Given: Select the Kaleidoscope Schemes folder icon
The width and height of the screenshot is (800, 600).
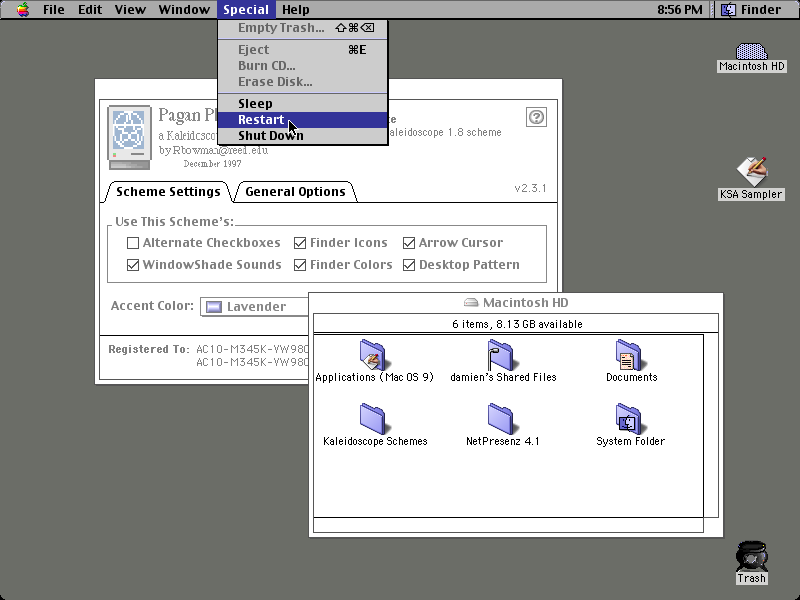Looking at the screenshot, I should point(374,418).
